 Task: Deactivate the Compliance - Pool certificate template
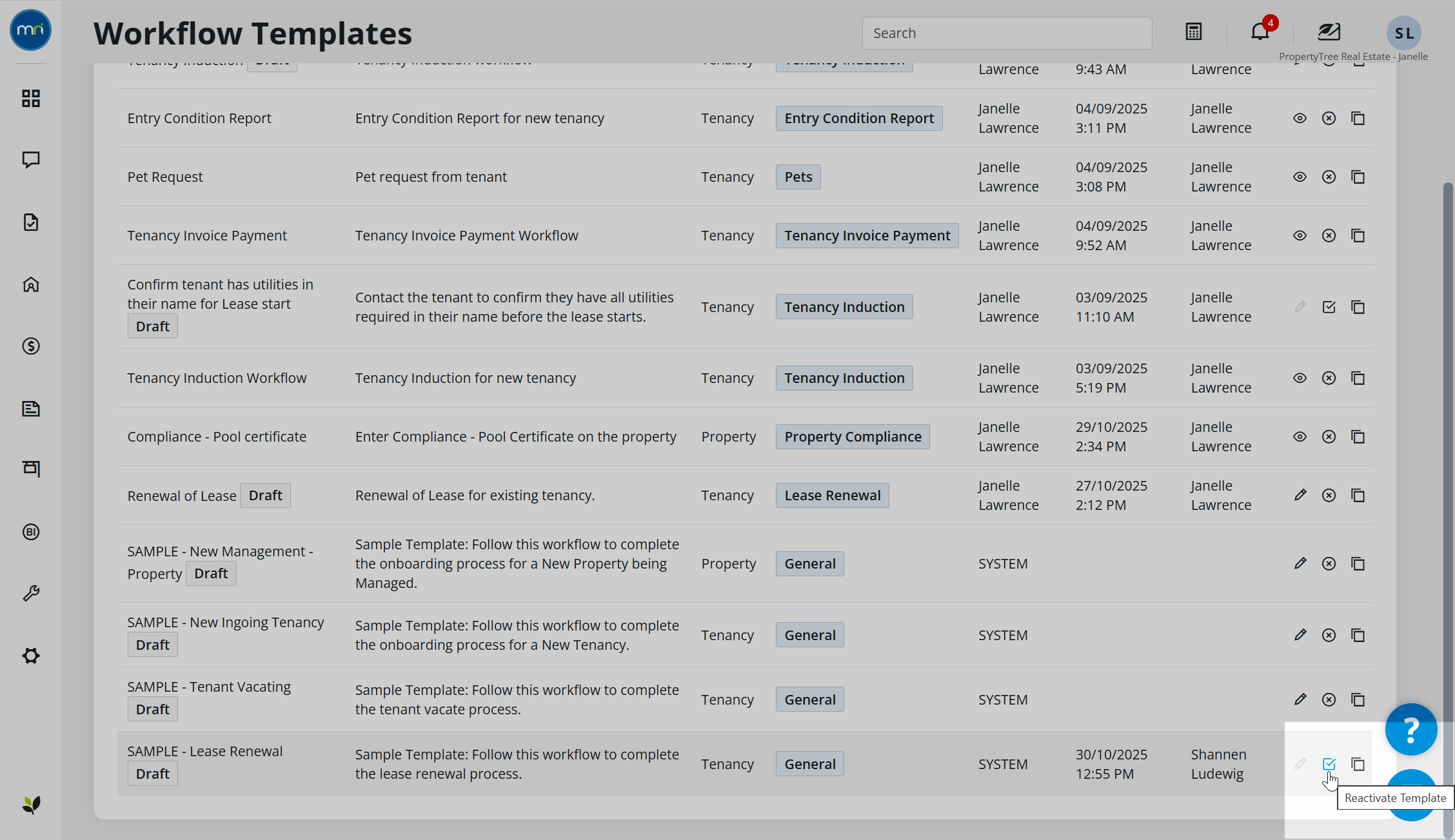1329,436
